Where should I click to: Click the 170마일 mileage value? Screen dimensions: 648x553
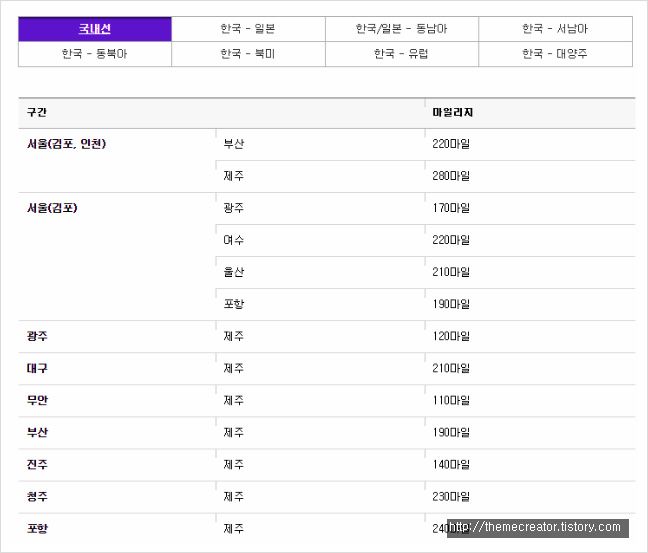click(451, 208)
